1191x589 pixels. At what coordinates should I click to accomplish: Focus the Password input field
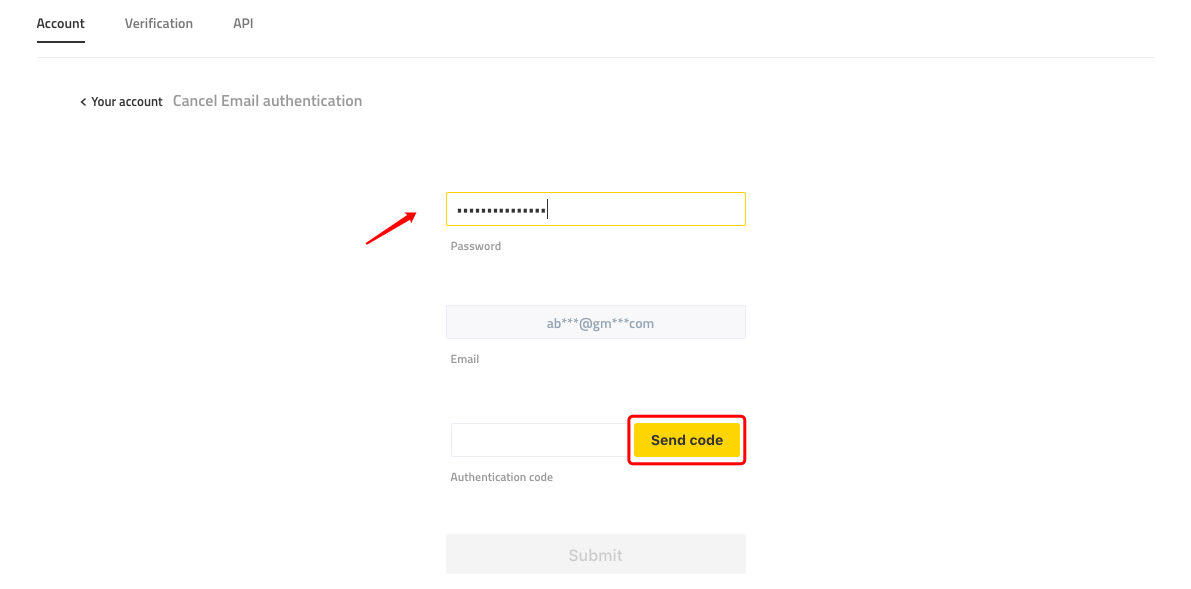[x=596, y=209]
